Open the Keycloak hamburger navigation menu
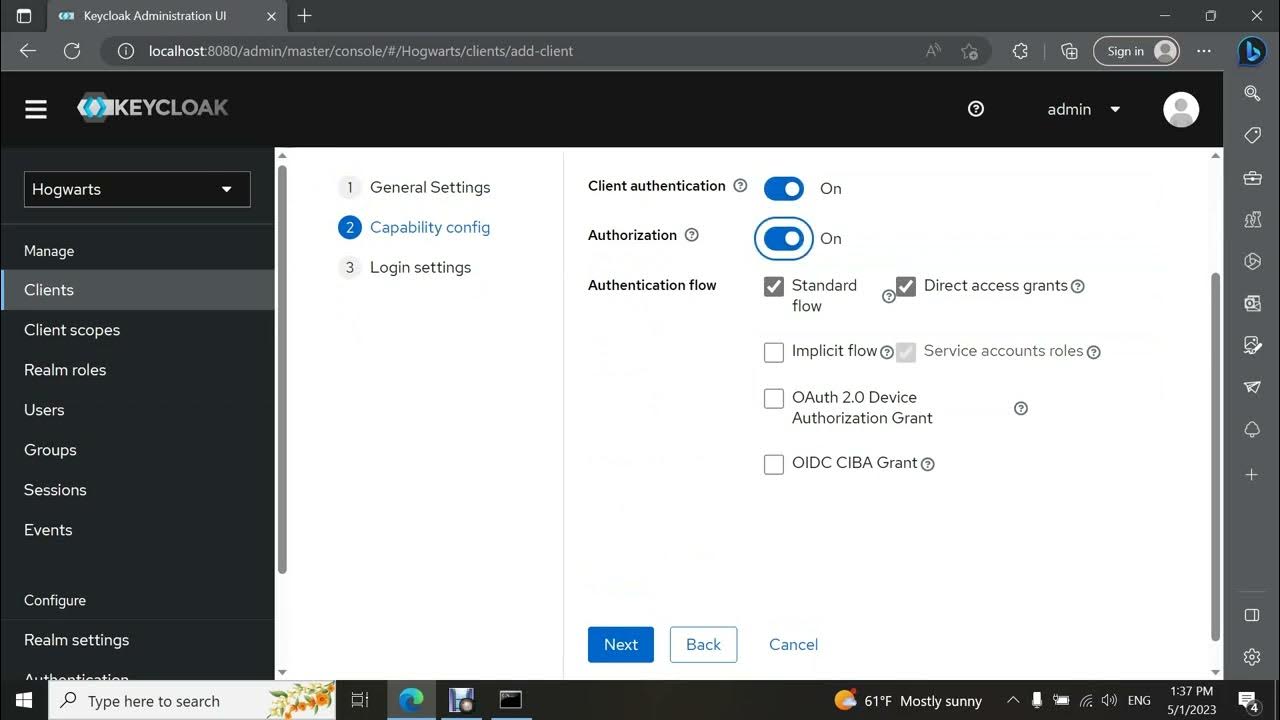 tap(36, 109)
